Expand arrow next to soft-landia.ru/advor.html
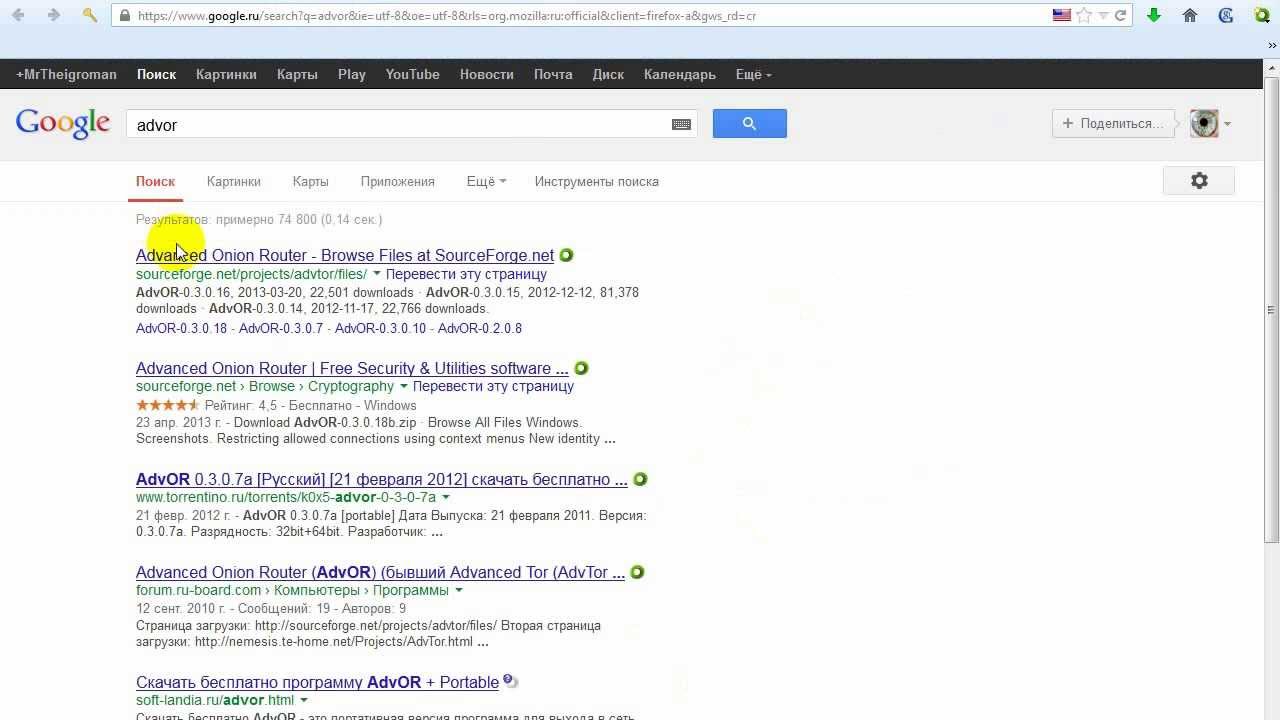 304,700
